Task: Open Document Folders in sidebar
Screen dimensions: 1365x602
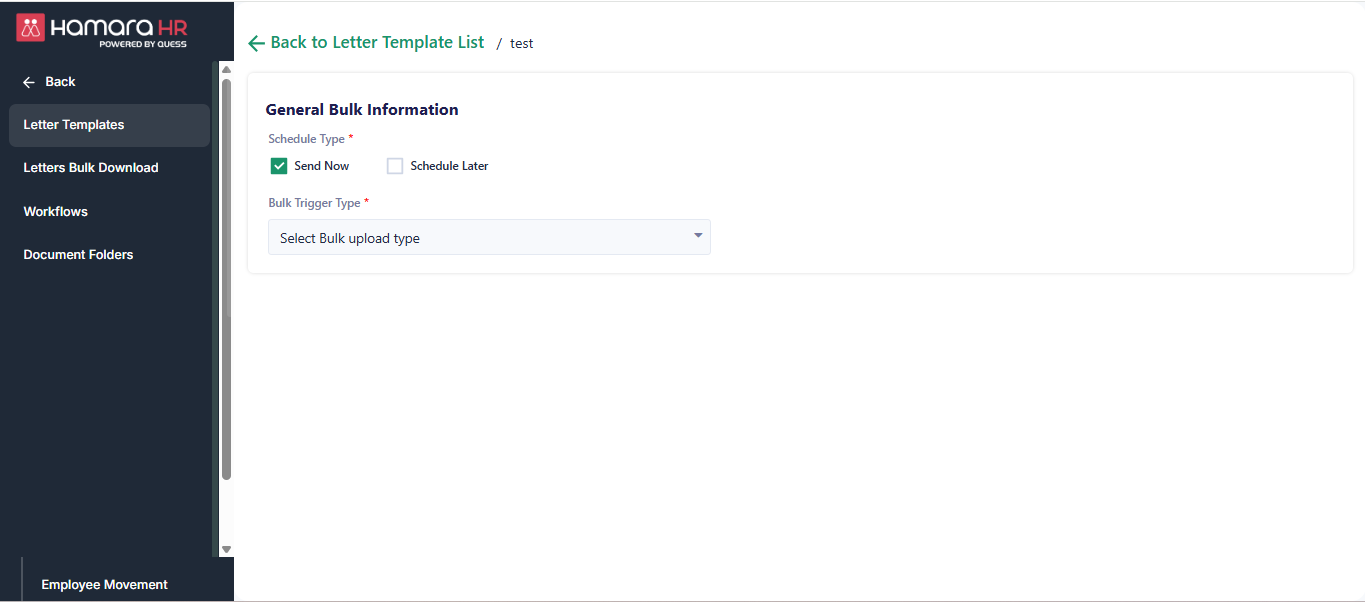Action: pos(78,255)
